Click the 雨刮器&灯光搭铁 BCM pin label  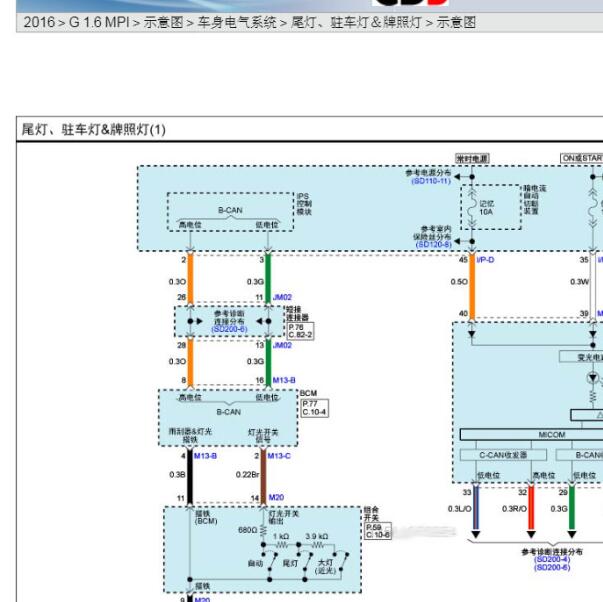tap(190, 435)
